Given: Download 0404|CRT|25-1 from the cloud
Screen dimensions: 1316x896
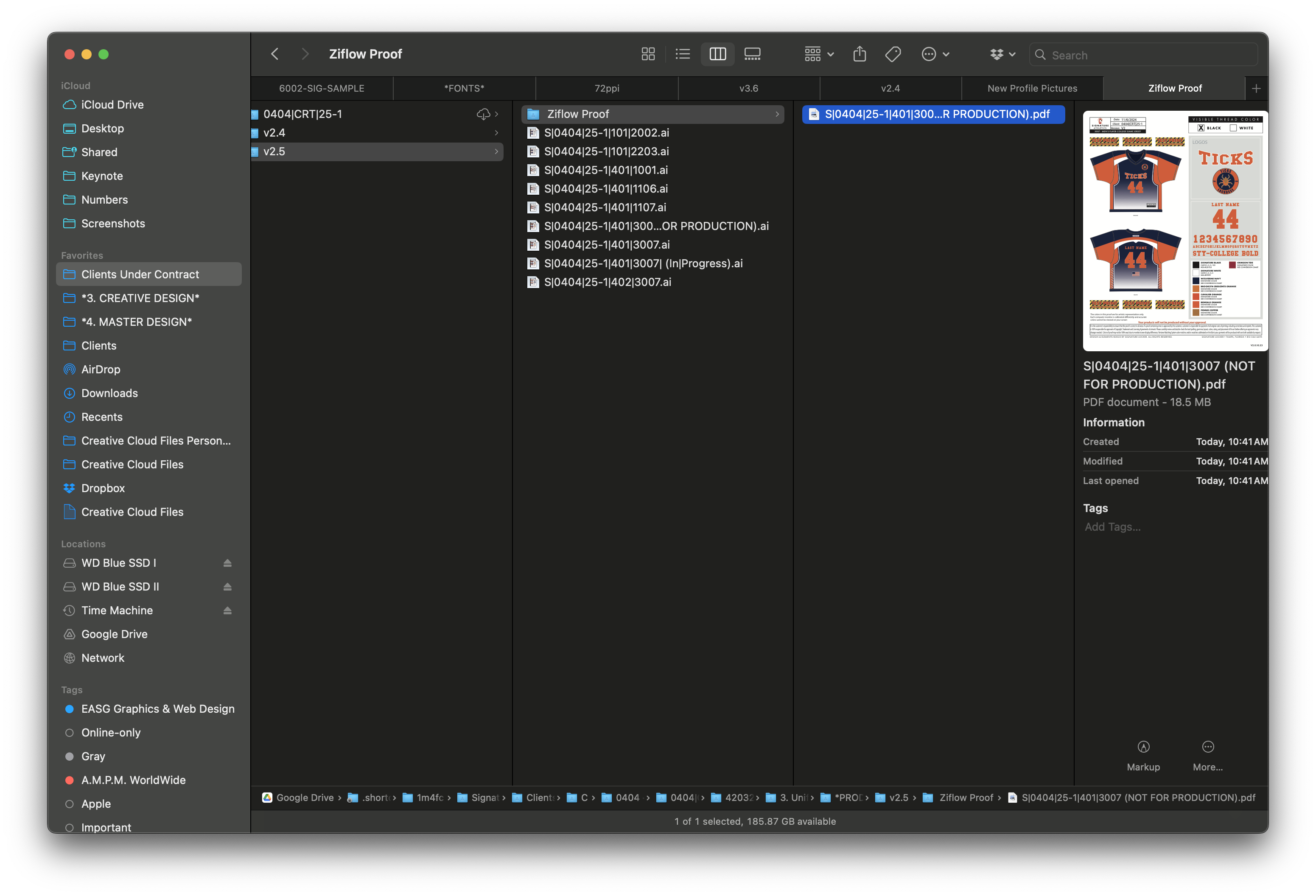Looking at the screenshot, I should (483, 115).
